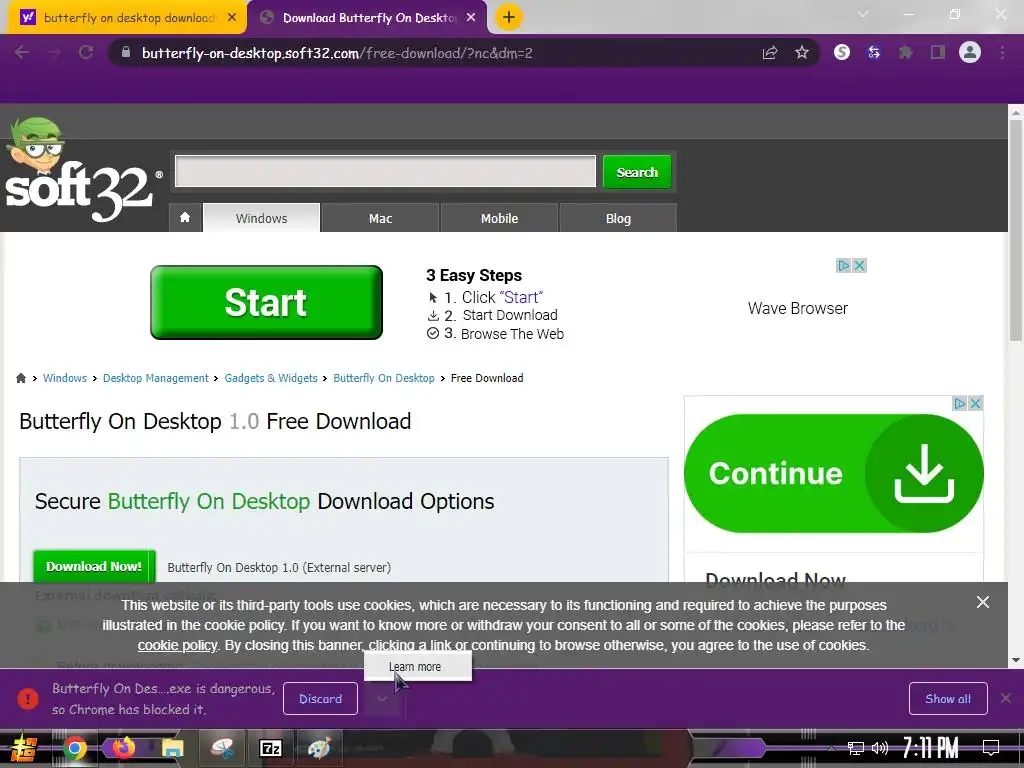
Task: Open the Chrome profile avatar
Action: (x=970, y=52)
